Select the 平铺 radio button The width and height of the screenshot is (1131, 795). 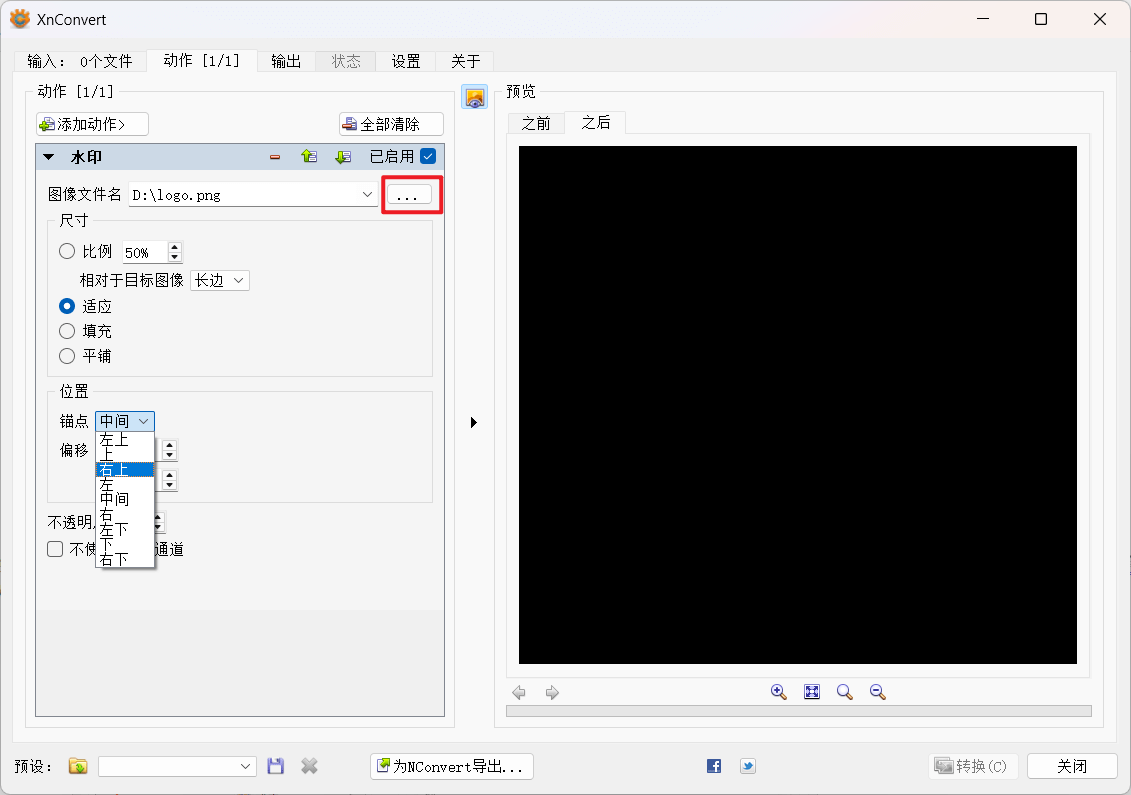click(67, 356)
